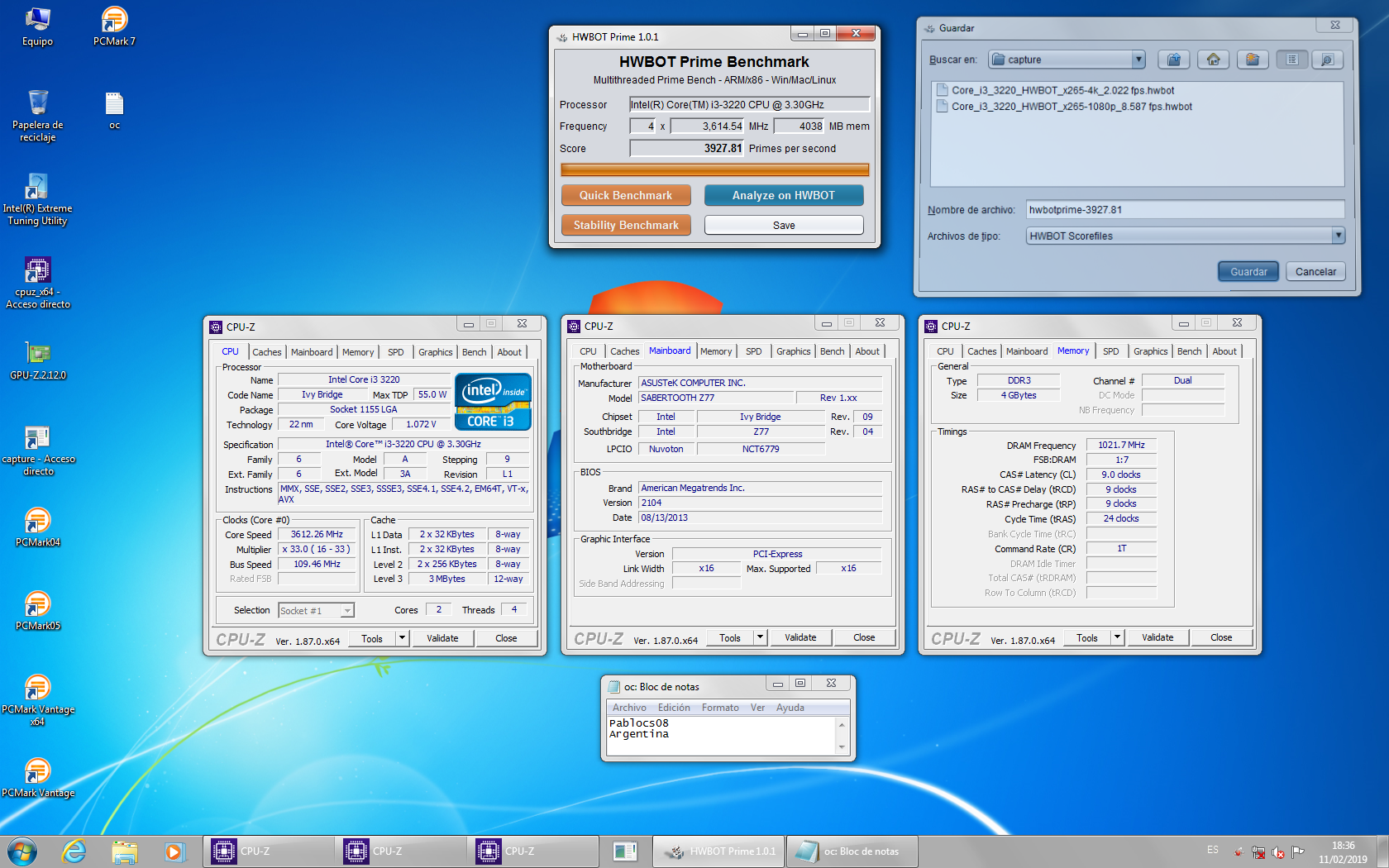Switch to details view icon in Guardar dialog
The height and width of the screenshot is (868, 1389).
coord(1328,60)
